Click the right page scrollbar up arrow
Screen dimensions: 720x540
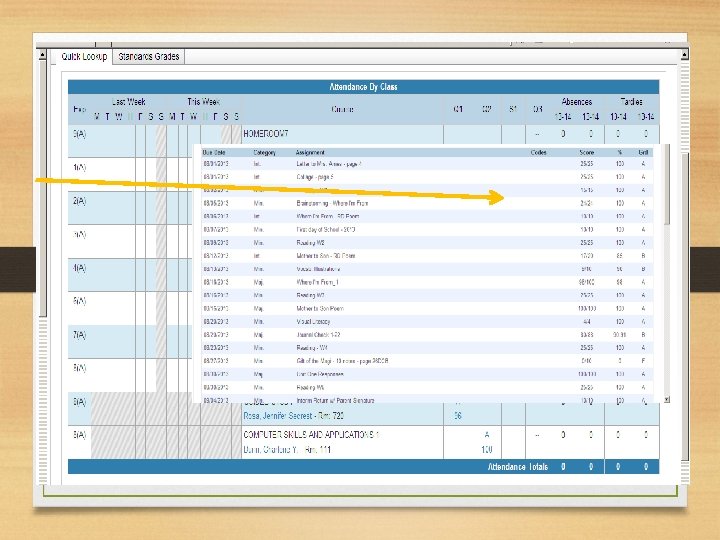click(x=684, y=55)
